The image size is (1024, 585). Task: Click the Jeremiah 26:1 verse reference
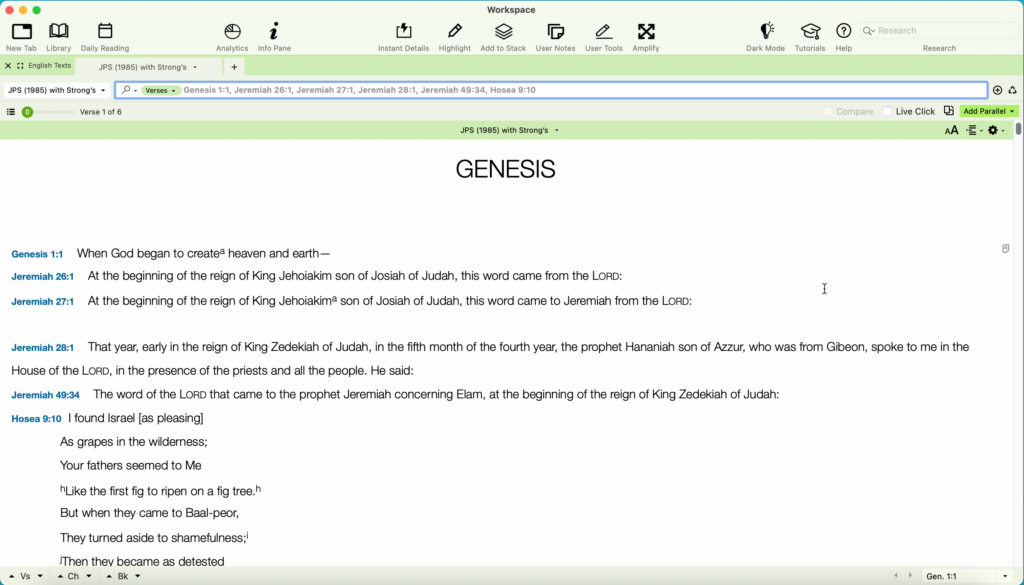[42, 277]
